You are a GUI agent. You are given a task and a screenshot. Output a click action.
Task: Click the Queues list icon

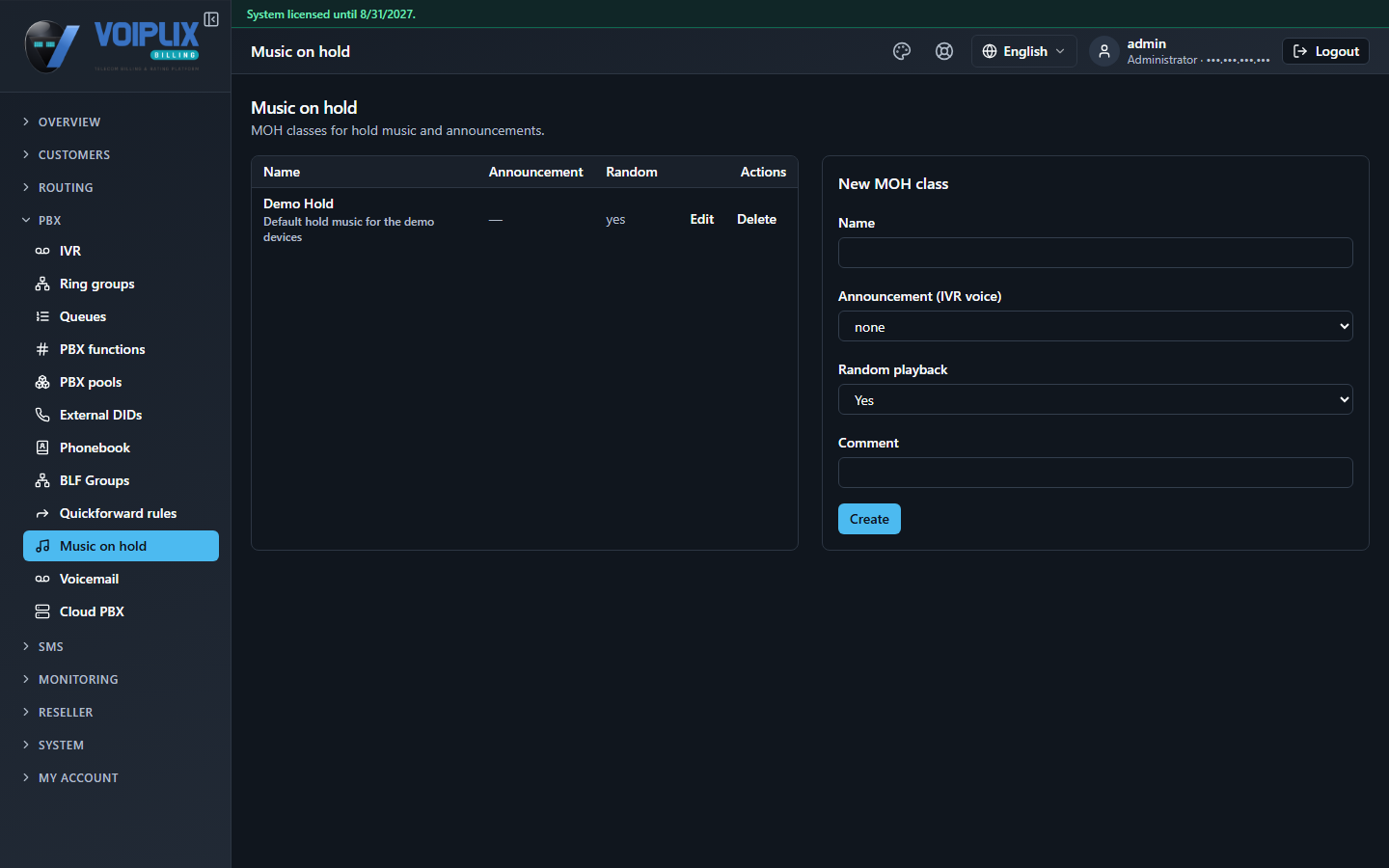click(x=42, y=316)
